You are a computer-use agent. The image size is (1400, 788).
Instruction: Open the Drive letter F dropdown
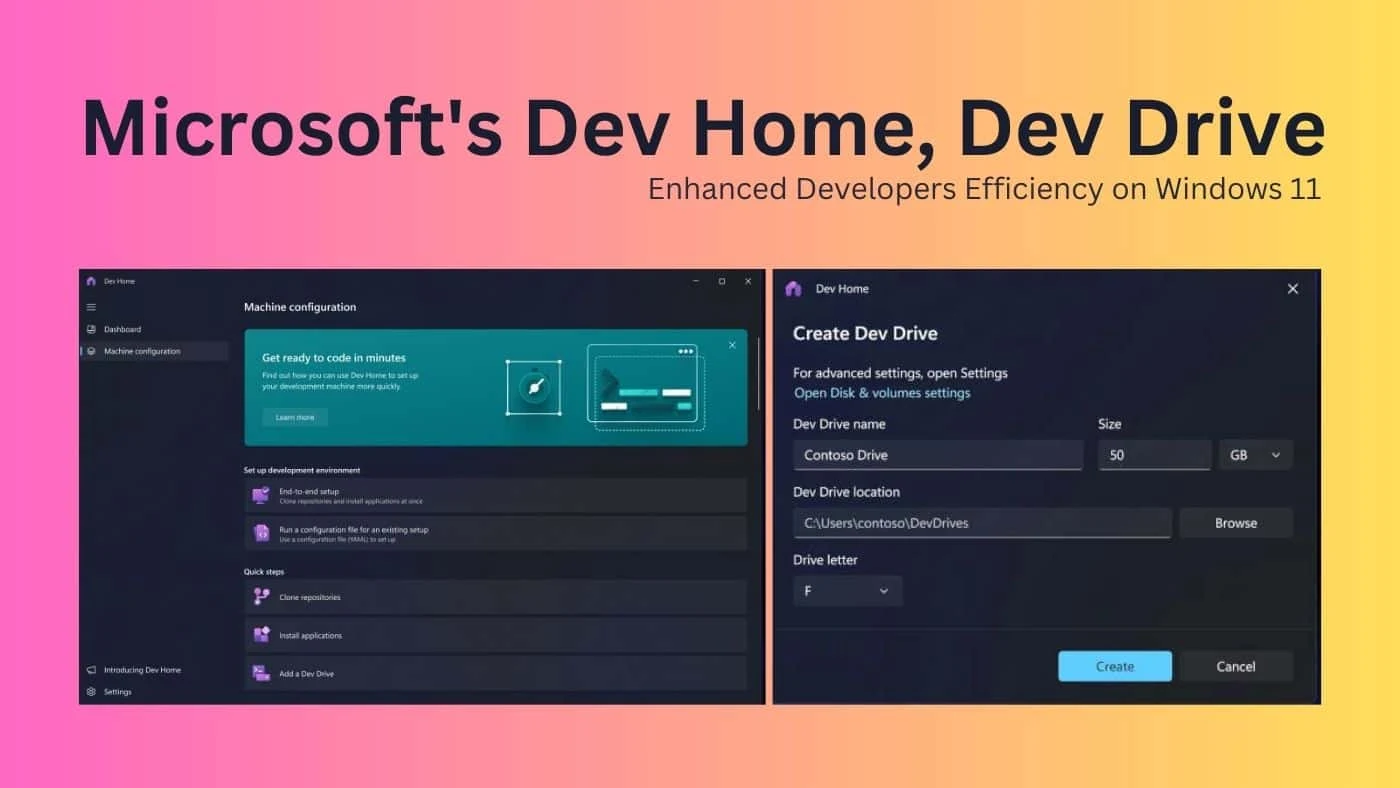tap(848, 591)
